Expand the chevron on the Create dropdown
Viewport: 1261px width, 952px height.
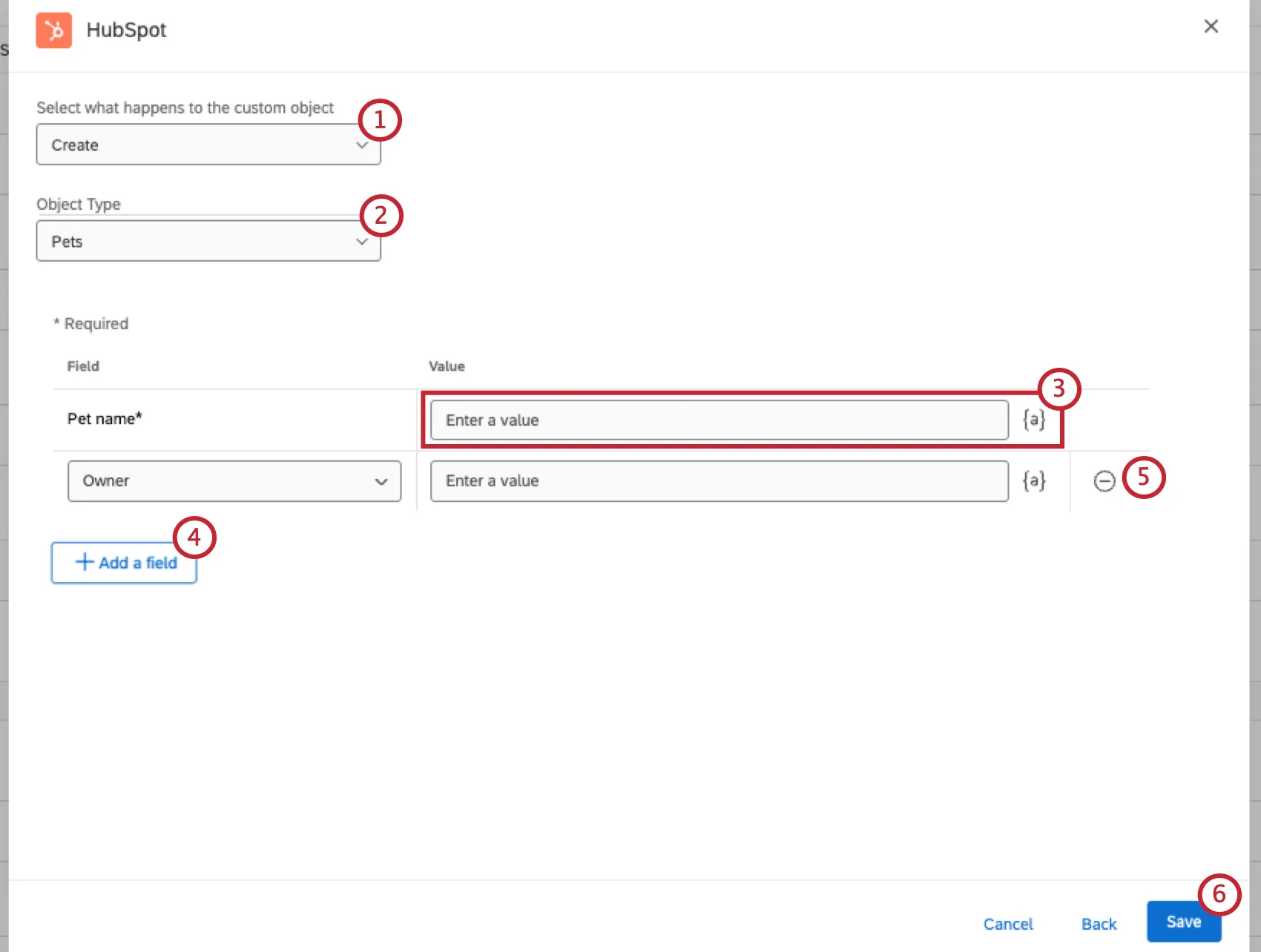363,145
